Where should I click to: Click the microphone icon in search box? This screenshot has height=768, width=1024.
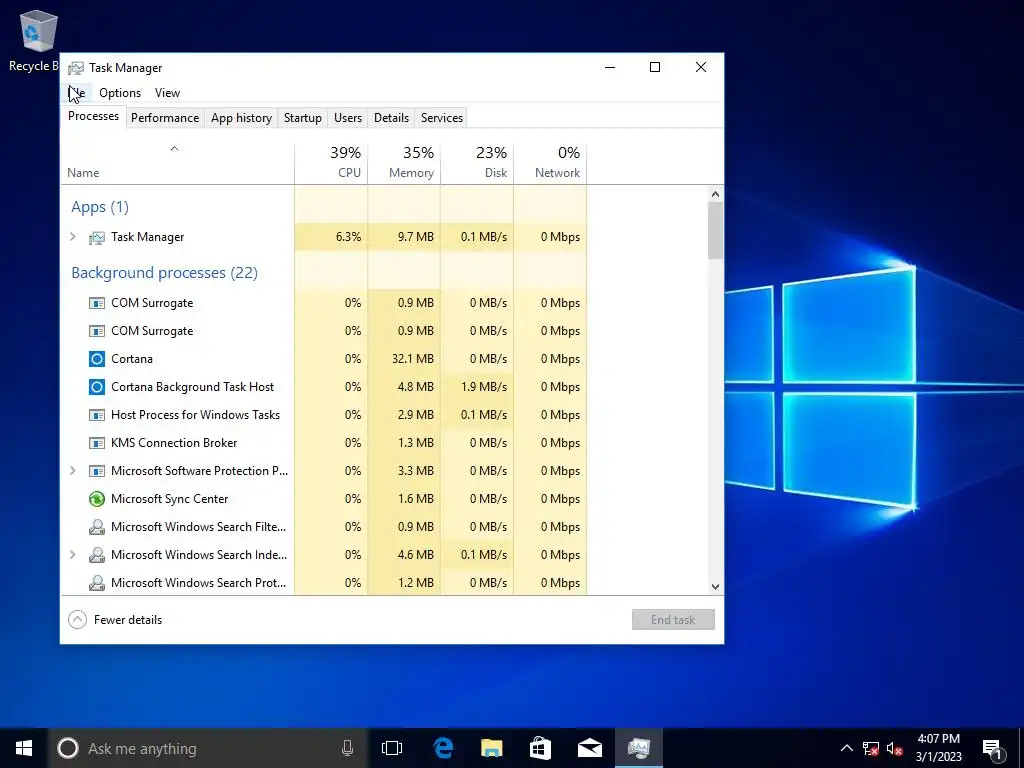(347, 748)
